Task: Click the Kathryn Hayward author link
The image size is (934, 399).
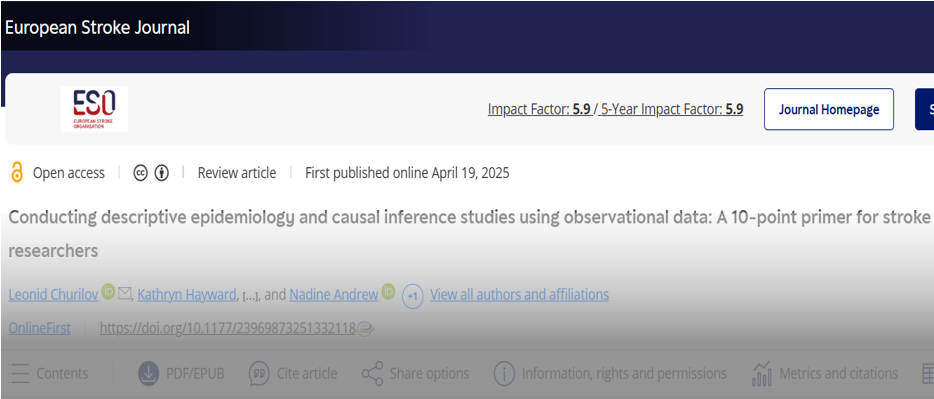Action: click(x=186, y=294)
